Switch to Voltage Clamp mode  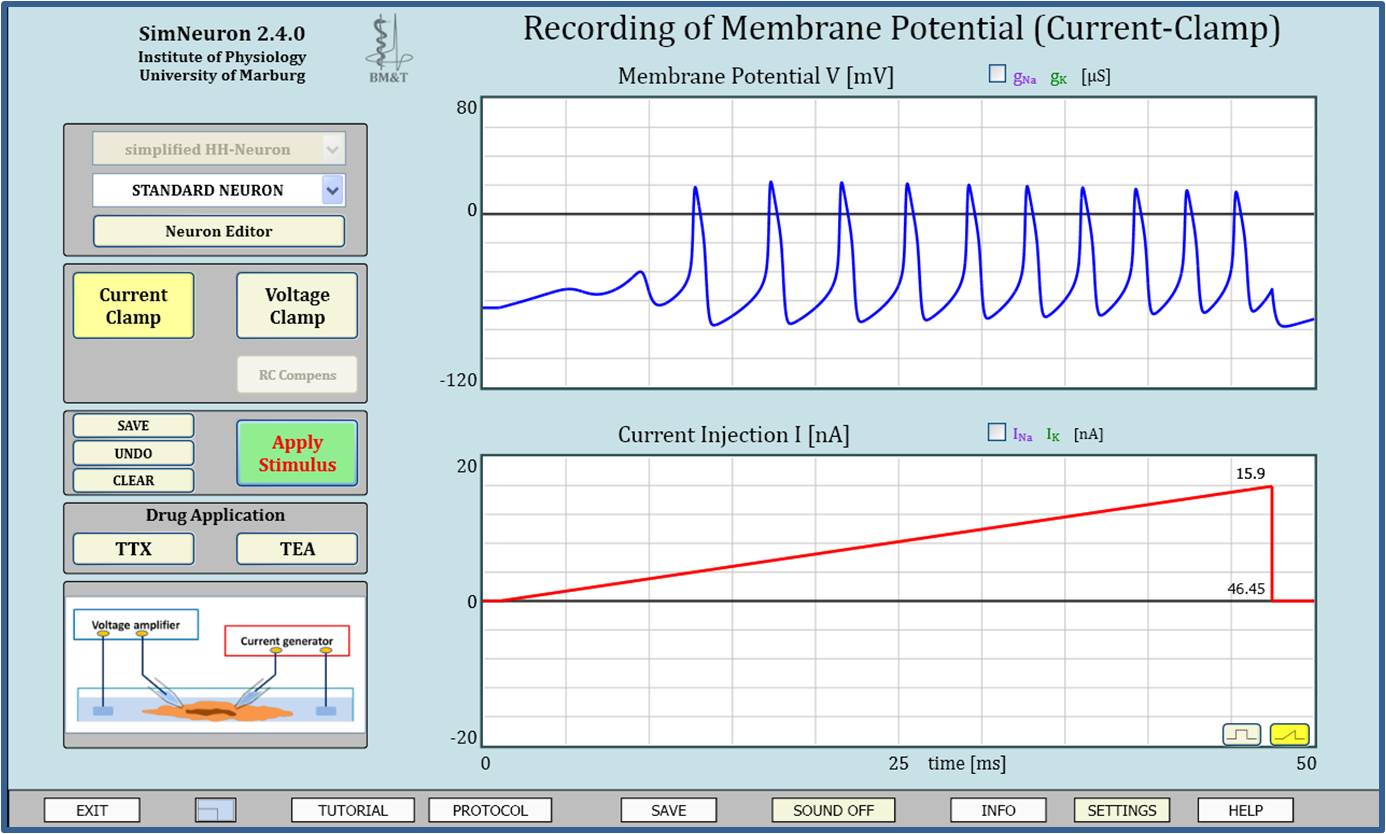coord(297,306)
